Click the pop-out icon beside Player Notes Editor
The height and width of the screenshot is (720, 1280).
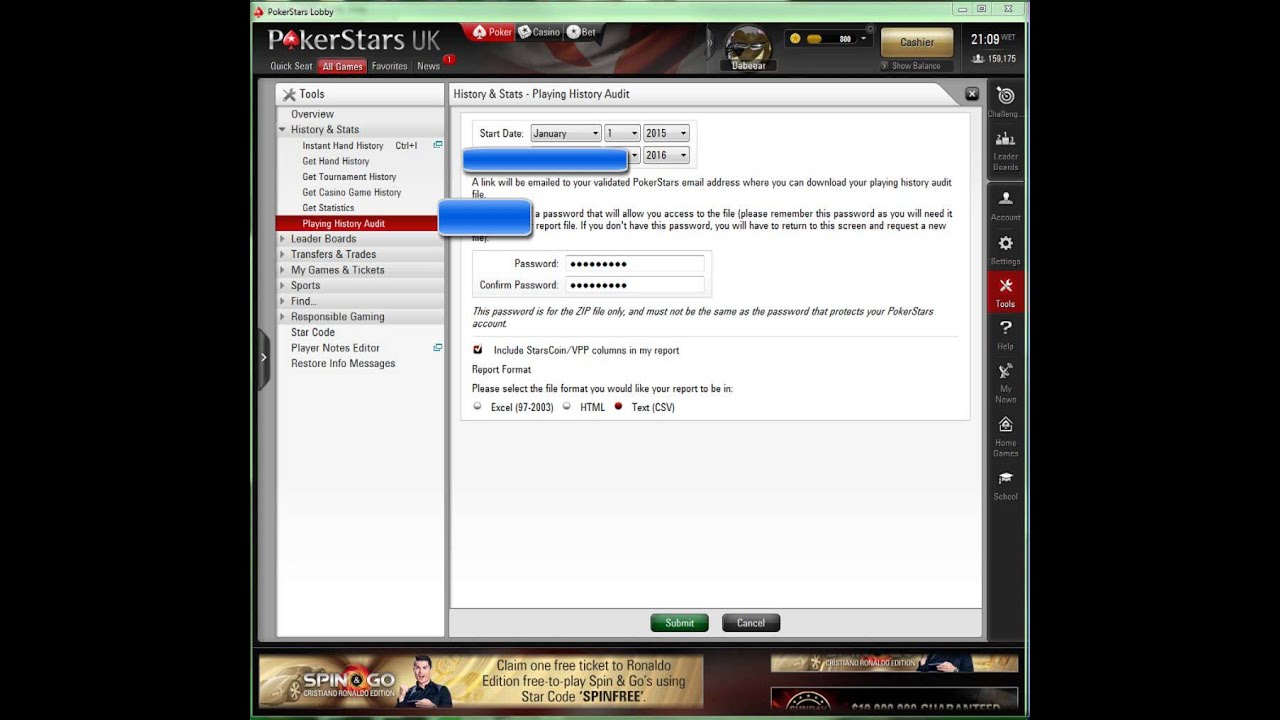437,348
